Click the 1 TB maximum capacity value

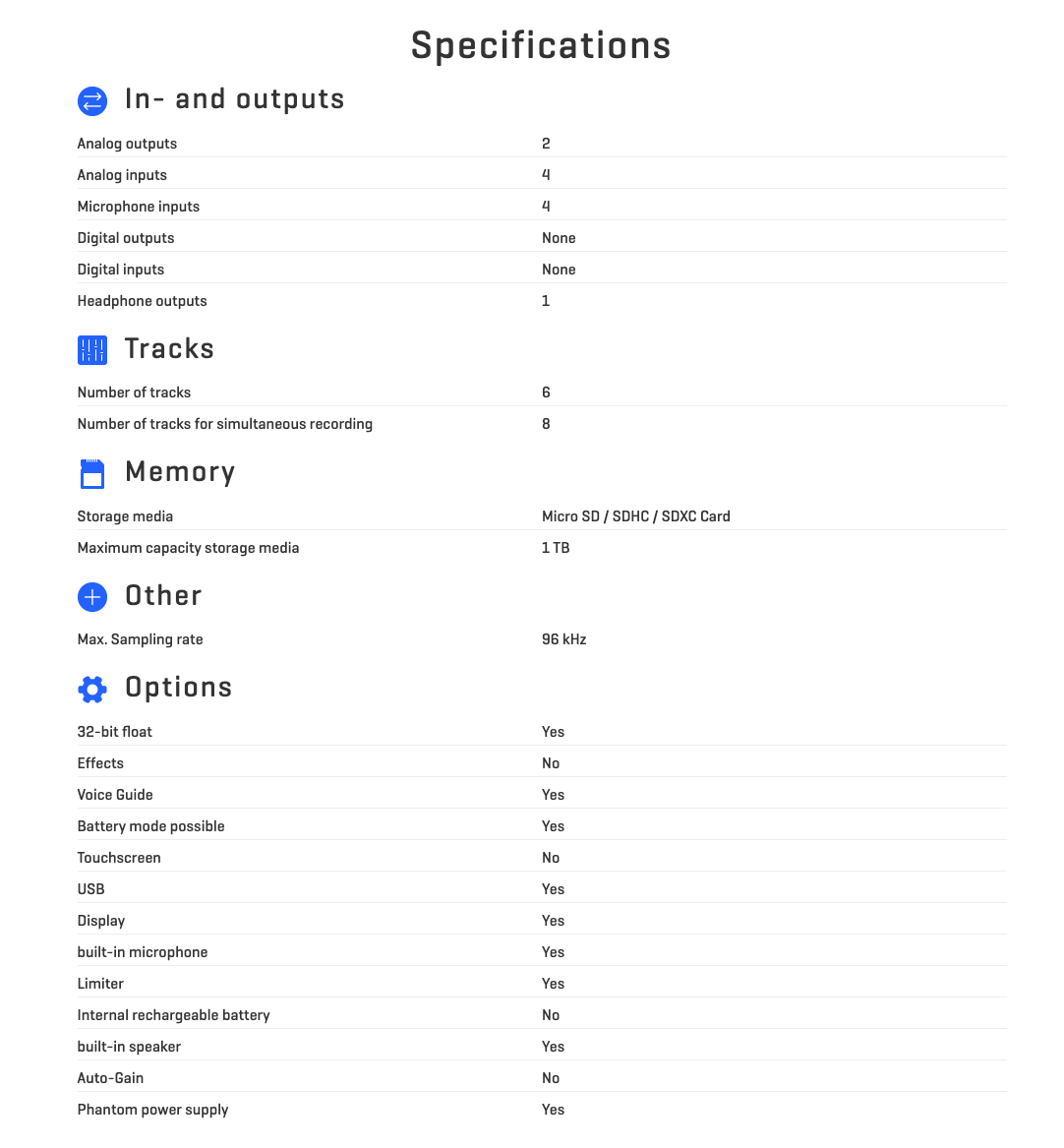point(556,548)
